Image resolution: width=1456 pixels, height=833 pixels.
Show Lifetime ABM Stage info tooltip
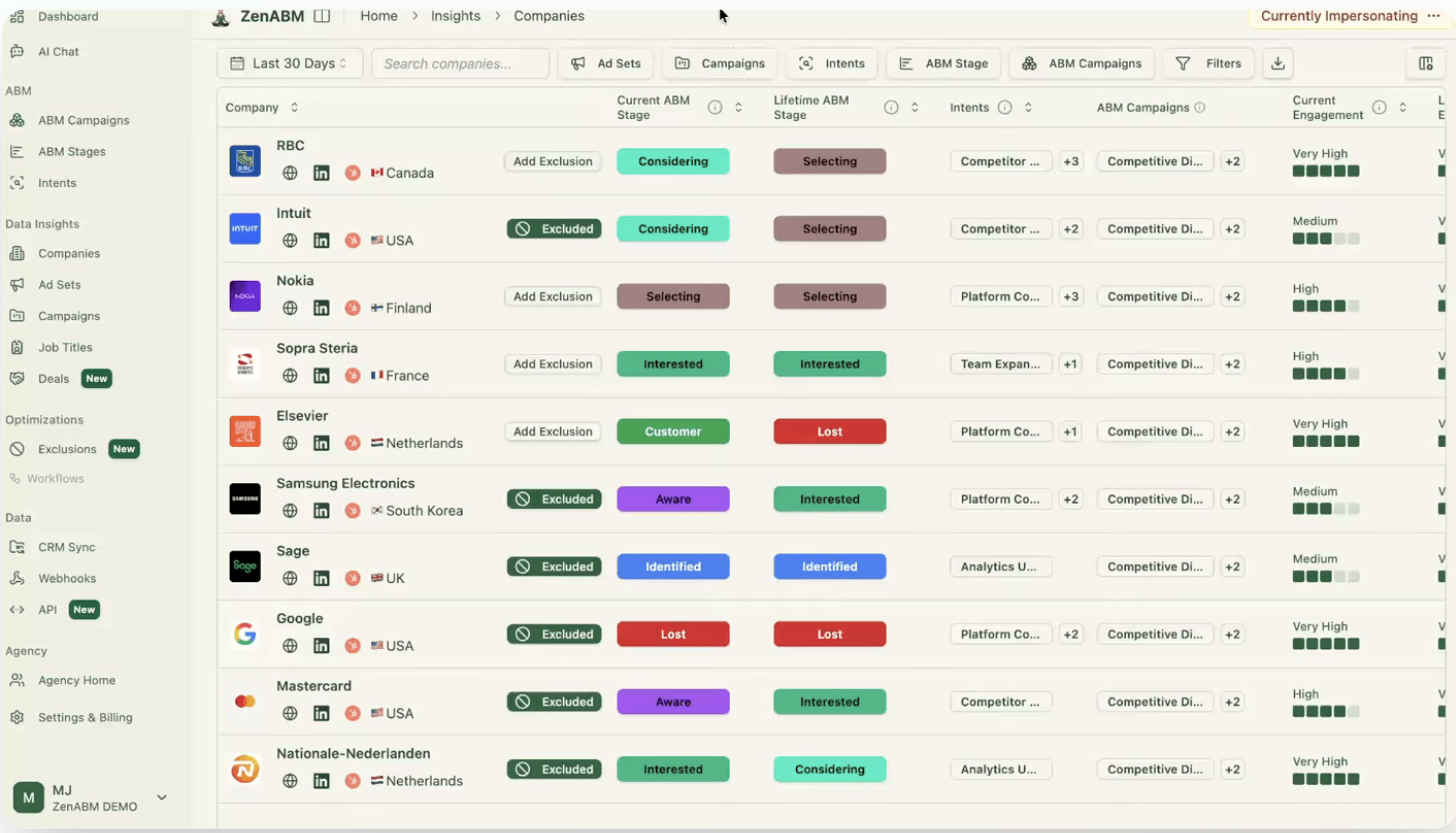(891, 108)
